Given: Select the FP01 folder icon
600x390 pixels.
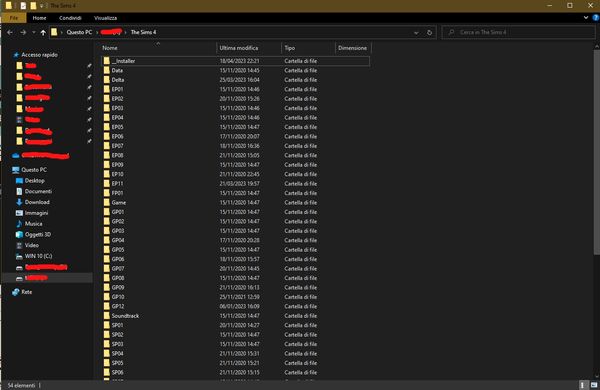Looking at the screenshot, I should point(107,193).
